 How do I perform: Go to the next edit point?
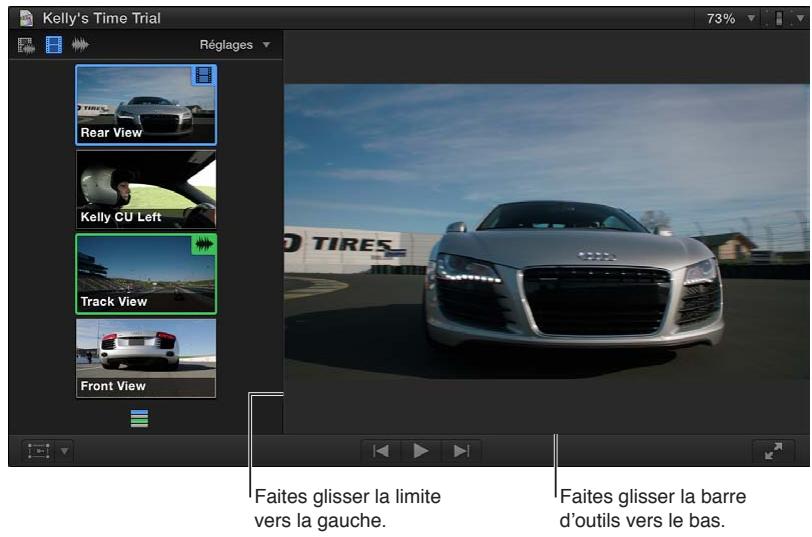click(x=461, y=451)
